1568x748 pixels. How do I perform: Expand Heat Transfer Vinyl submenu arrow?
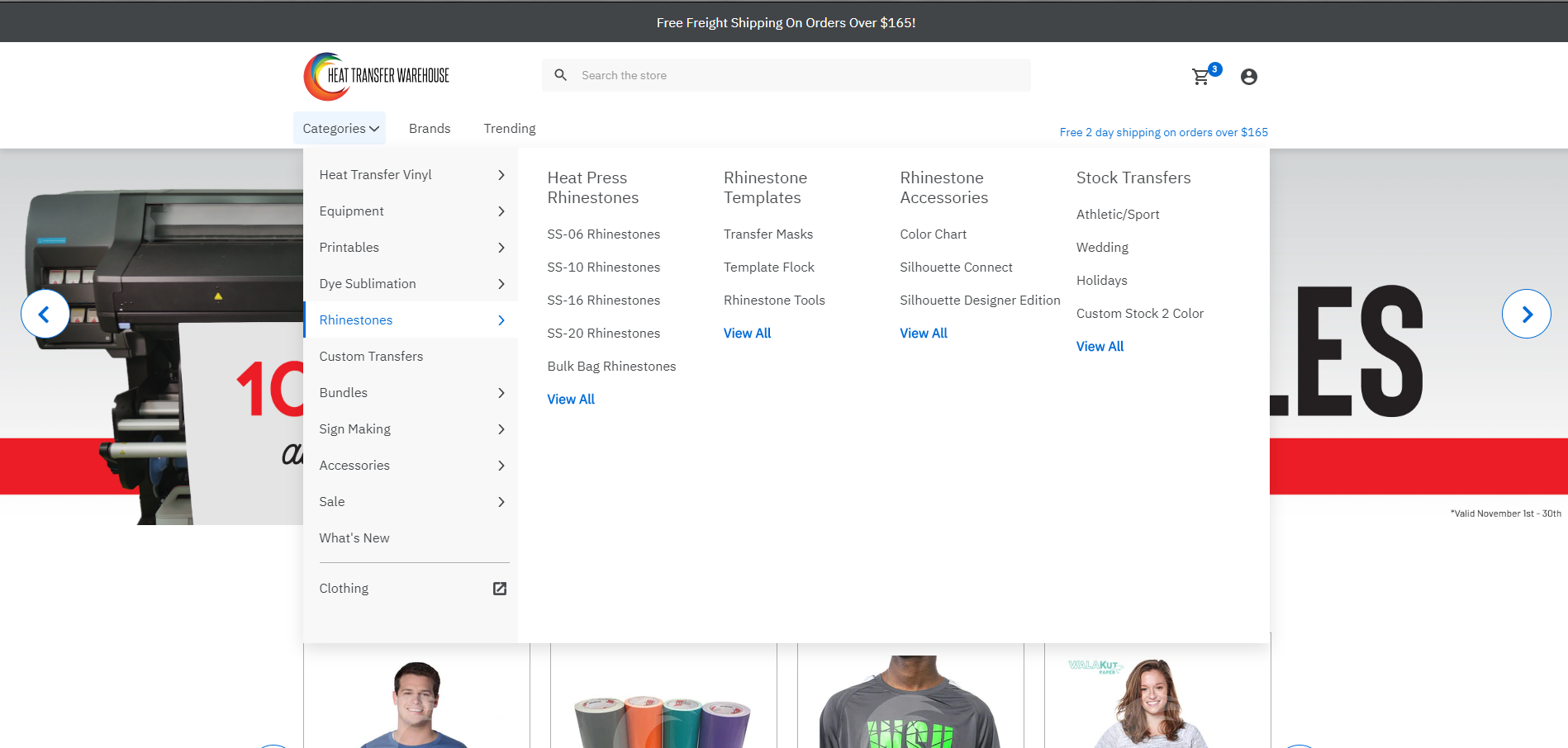(501, 175)
